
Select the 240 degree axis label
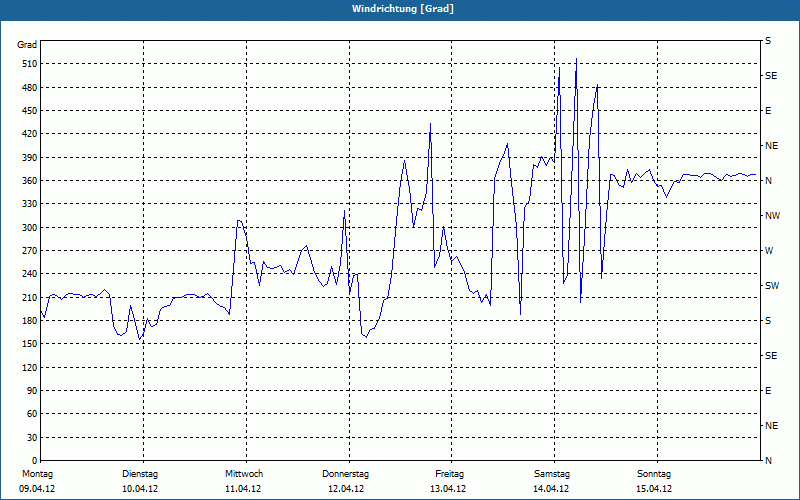coord(29,274)
